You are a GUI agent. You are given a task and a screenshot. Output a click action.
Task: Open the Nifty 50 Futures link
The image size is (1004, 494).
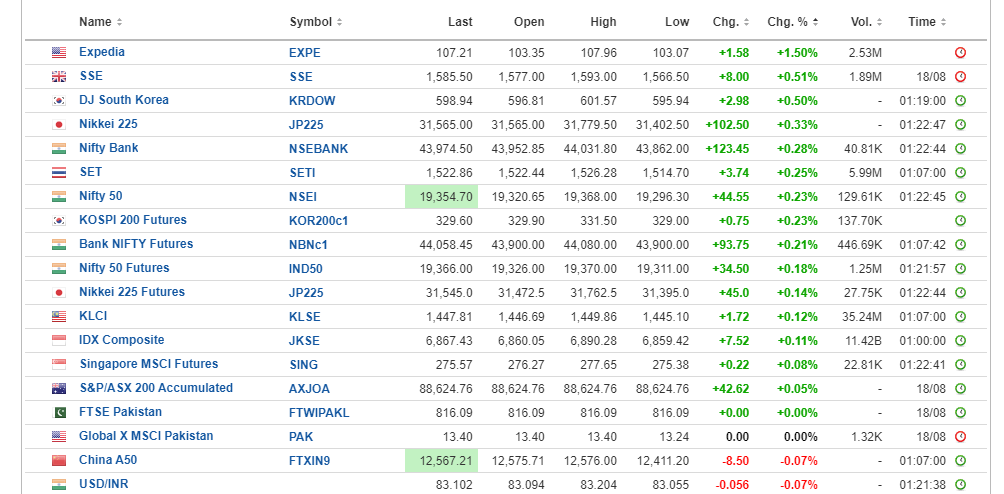124,268
